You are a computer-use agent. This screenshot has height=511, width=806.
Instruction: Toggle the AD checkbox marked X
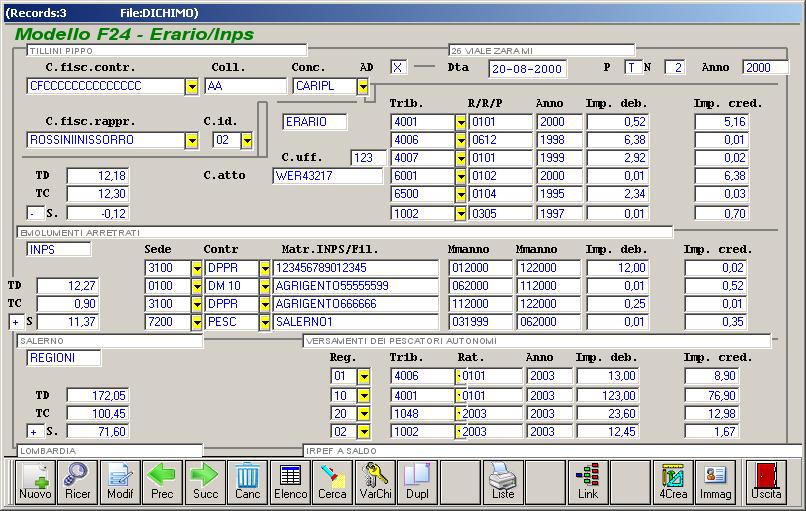[398, 67]
